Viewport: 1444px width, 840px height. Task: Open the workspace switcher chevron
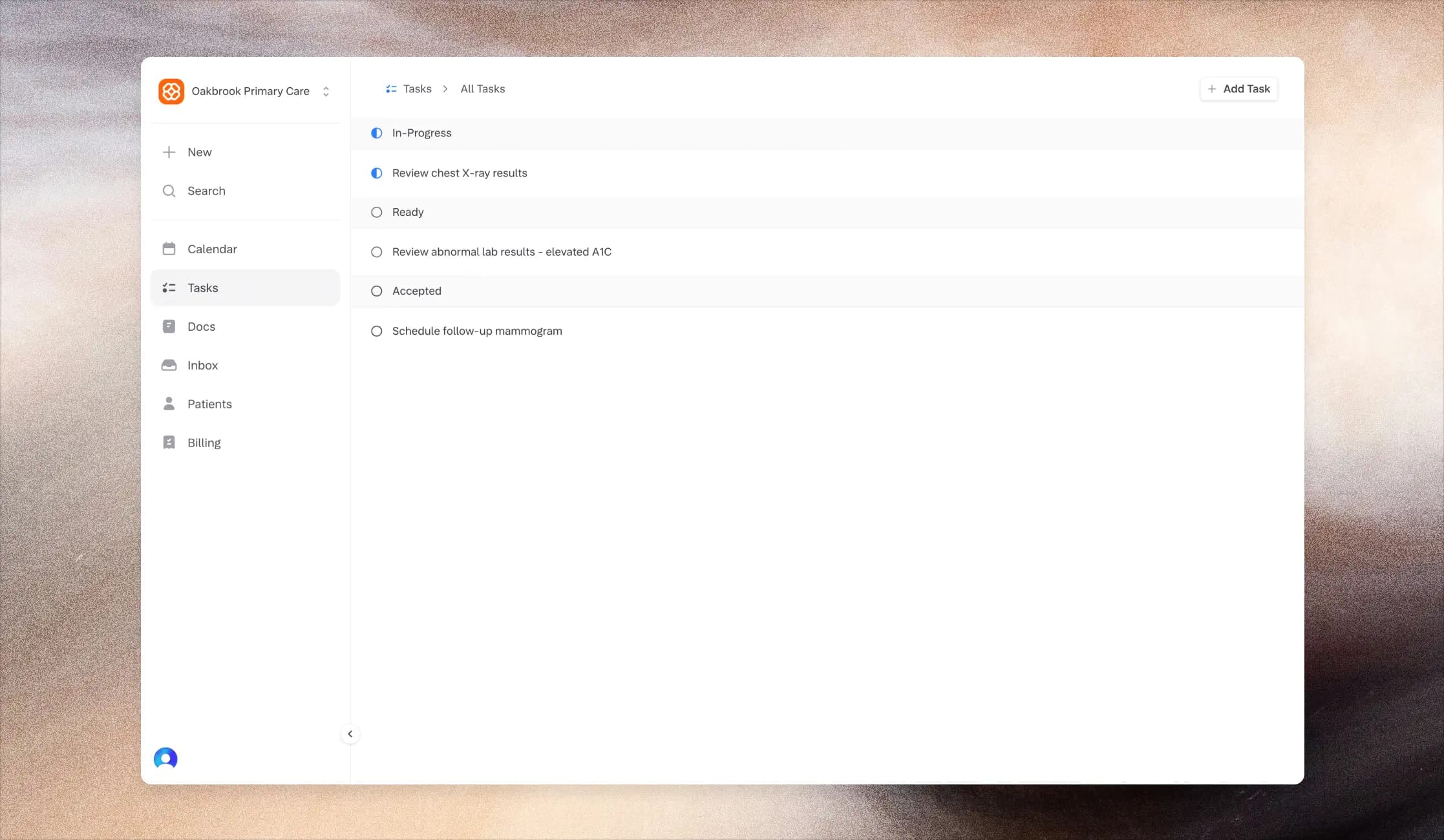tap(326, 91)
